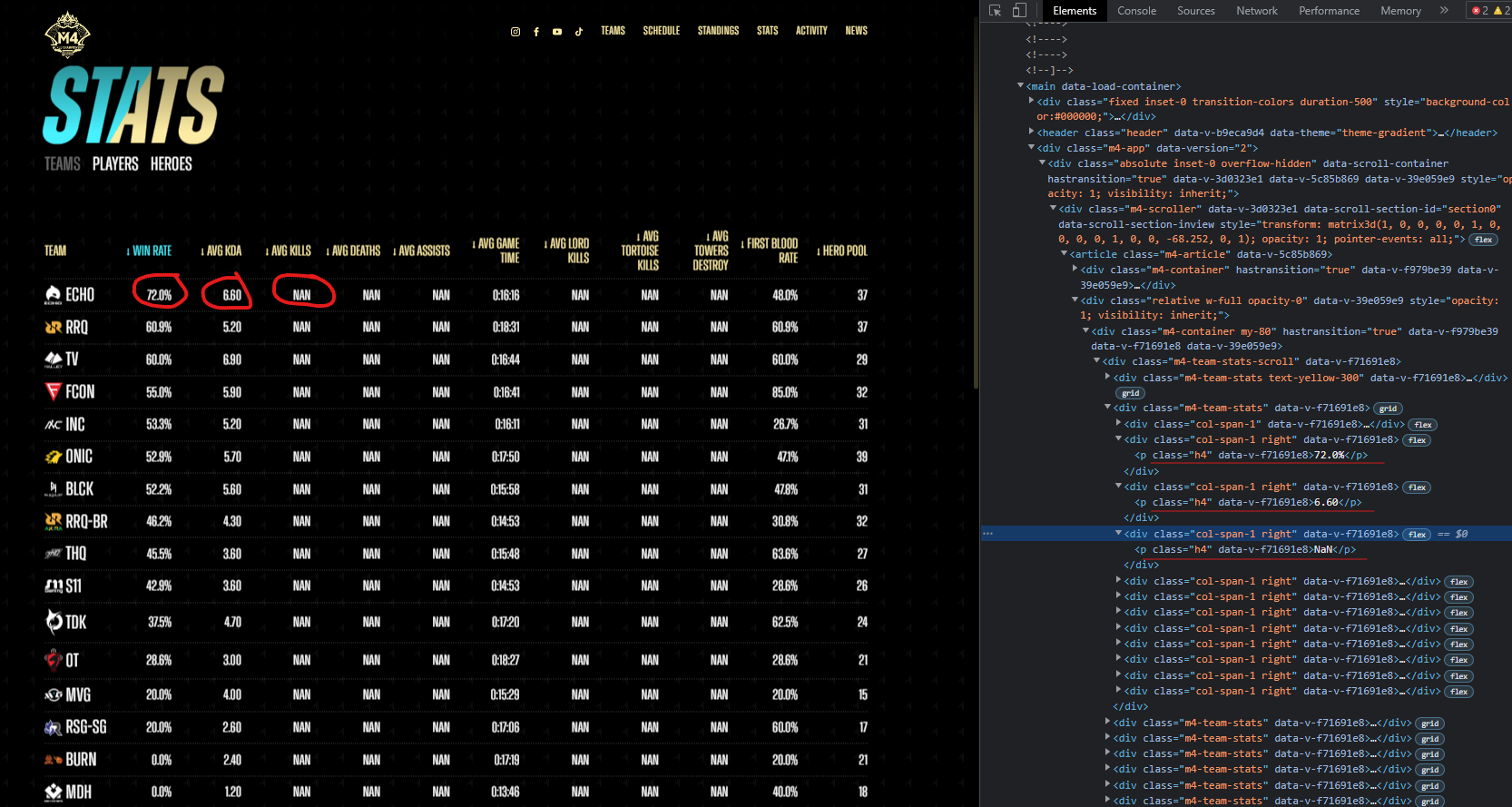Viewport: 1512px width, 807px height.
Task: Click the NaN paragraph element in DOM
Action: [1245, 549]
